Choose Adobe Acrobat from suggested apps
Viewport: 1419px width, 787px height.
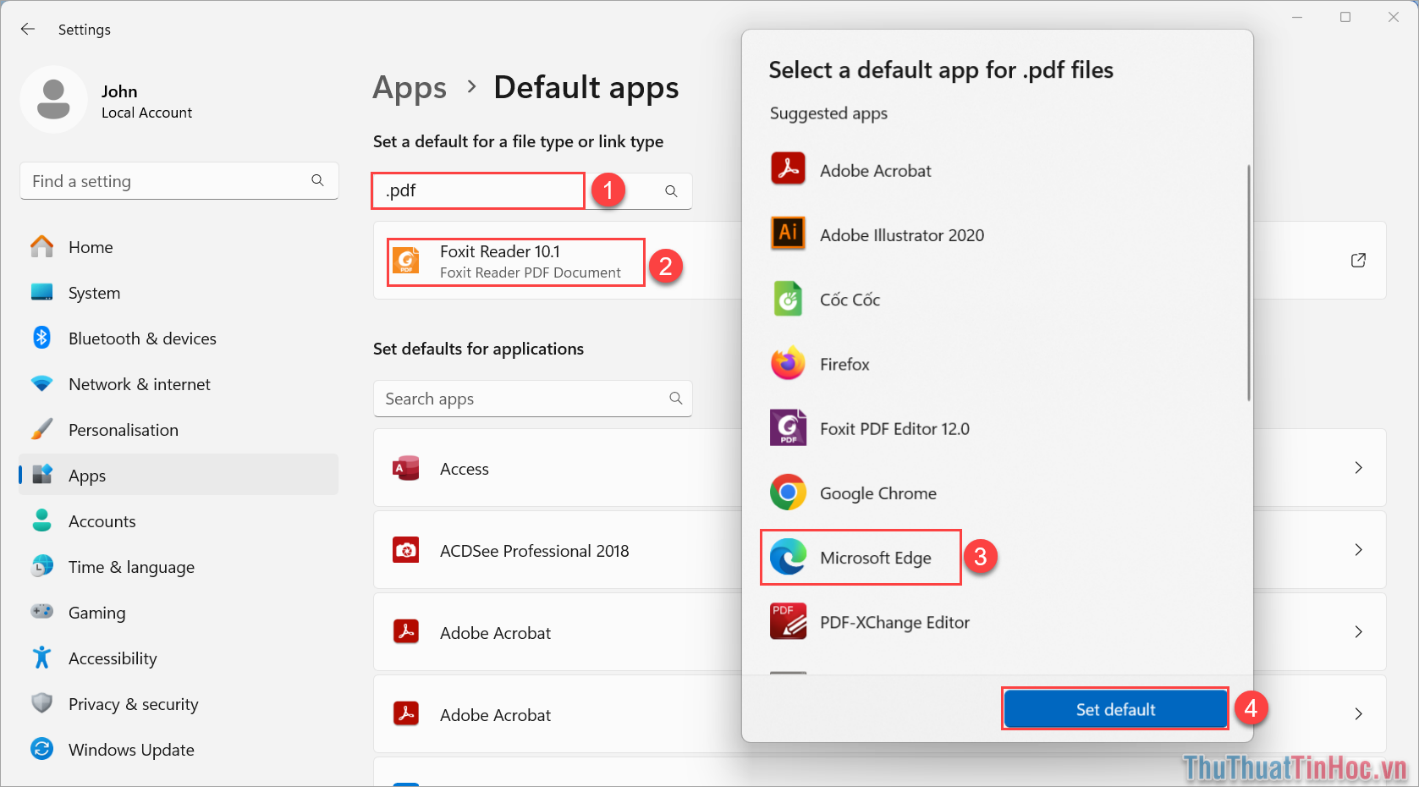874,170
